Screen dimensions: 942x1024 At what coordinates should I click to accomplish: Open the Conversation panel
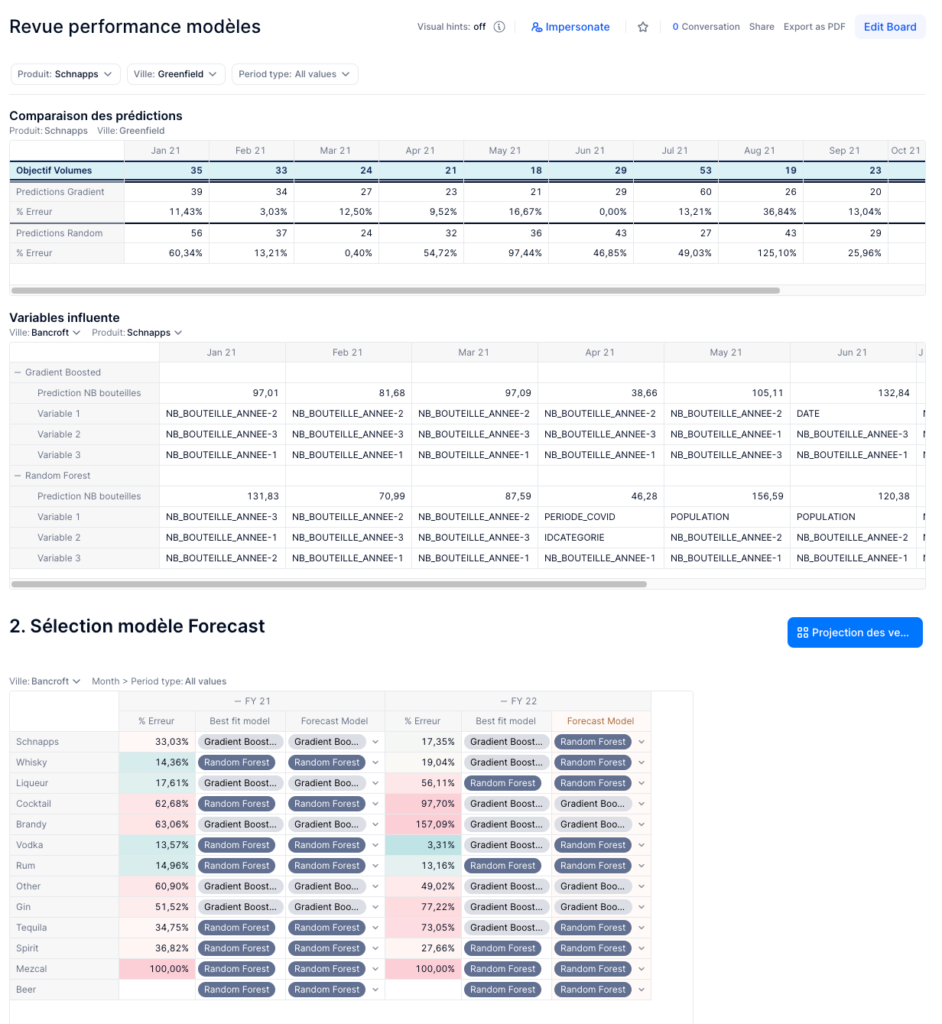(705, 27)
